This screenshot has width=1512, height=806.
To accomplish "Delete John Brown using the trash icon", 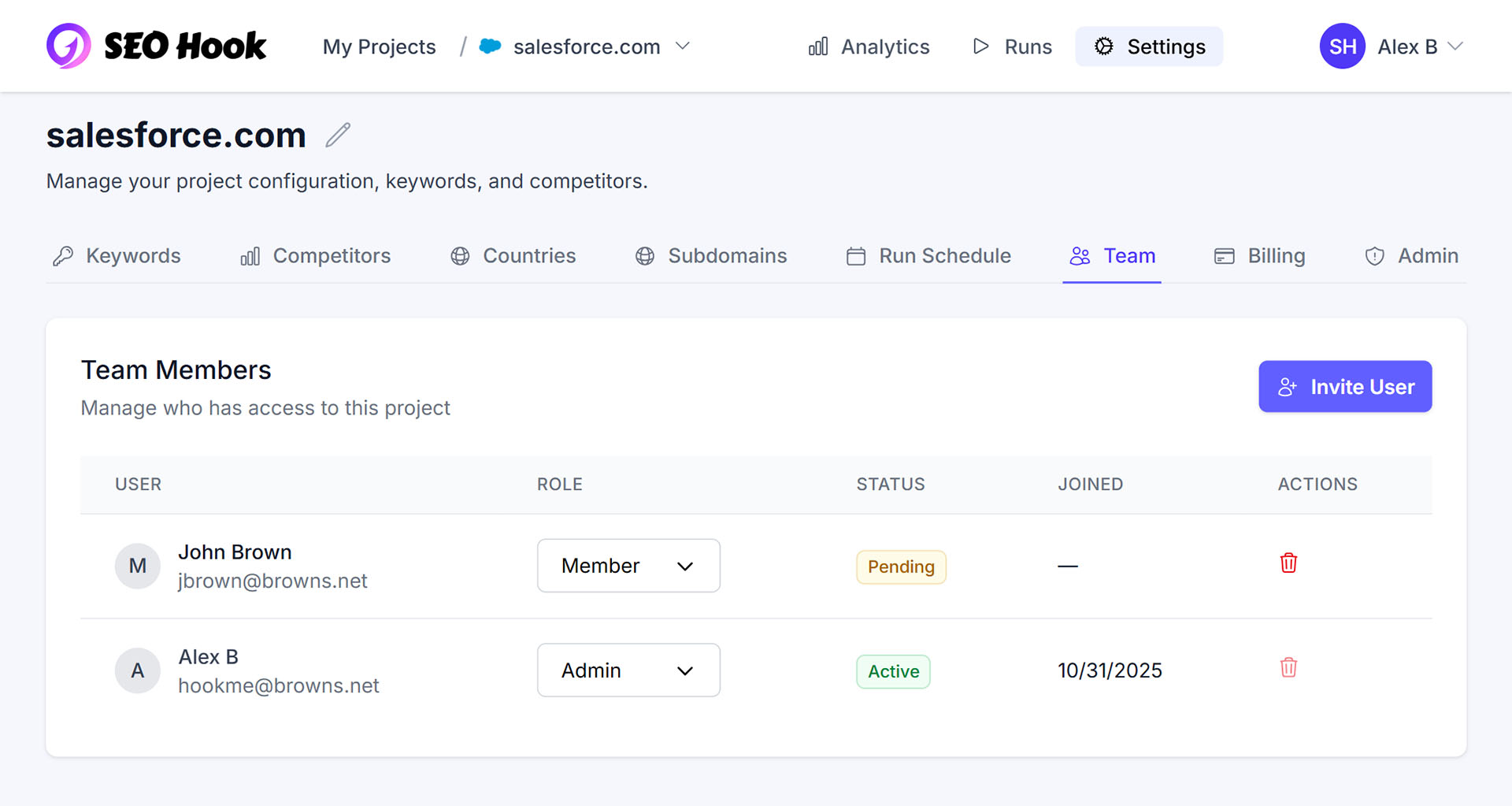I will click(1288, 563).
